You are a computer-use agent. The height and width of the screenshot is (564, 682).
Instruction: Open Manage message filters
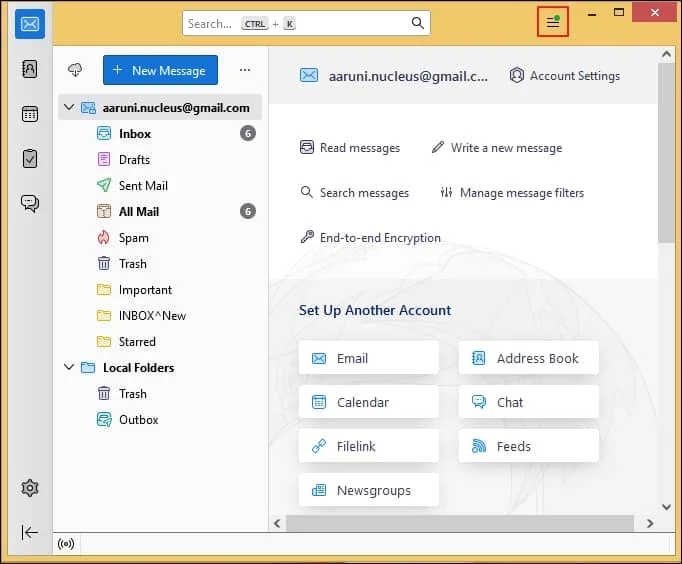coord(512,193)
